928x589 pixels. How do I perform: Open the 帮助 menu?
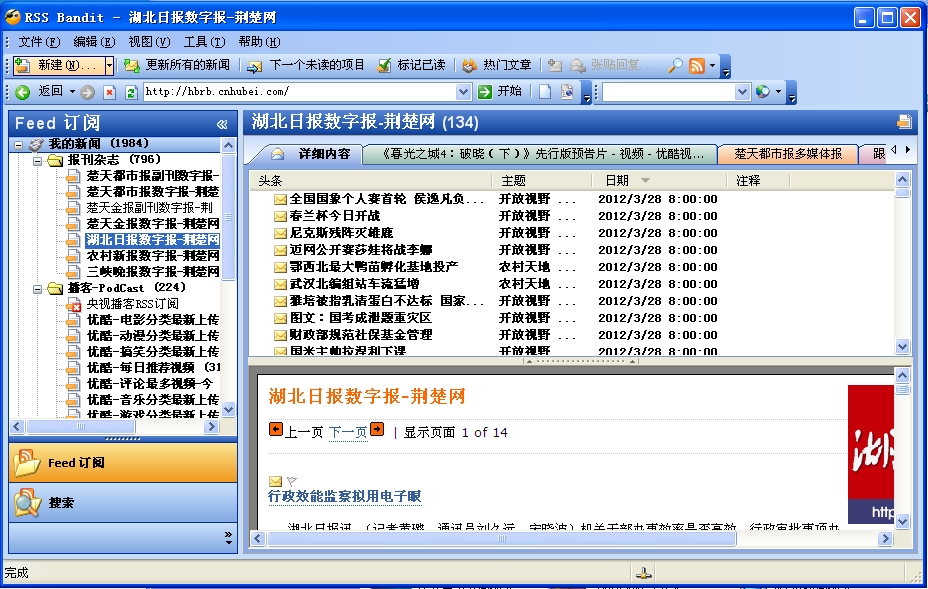point(259,41)
